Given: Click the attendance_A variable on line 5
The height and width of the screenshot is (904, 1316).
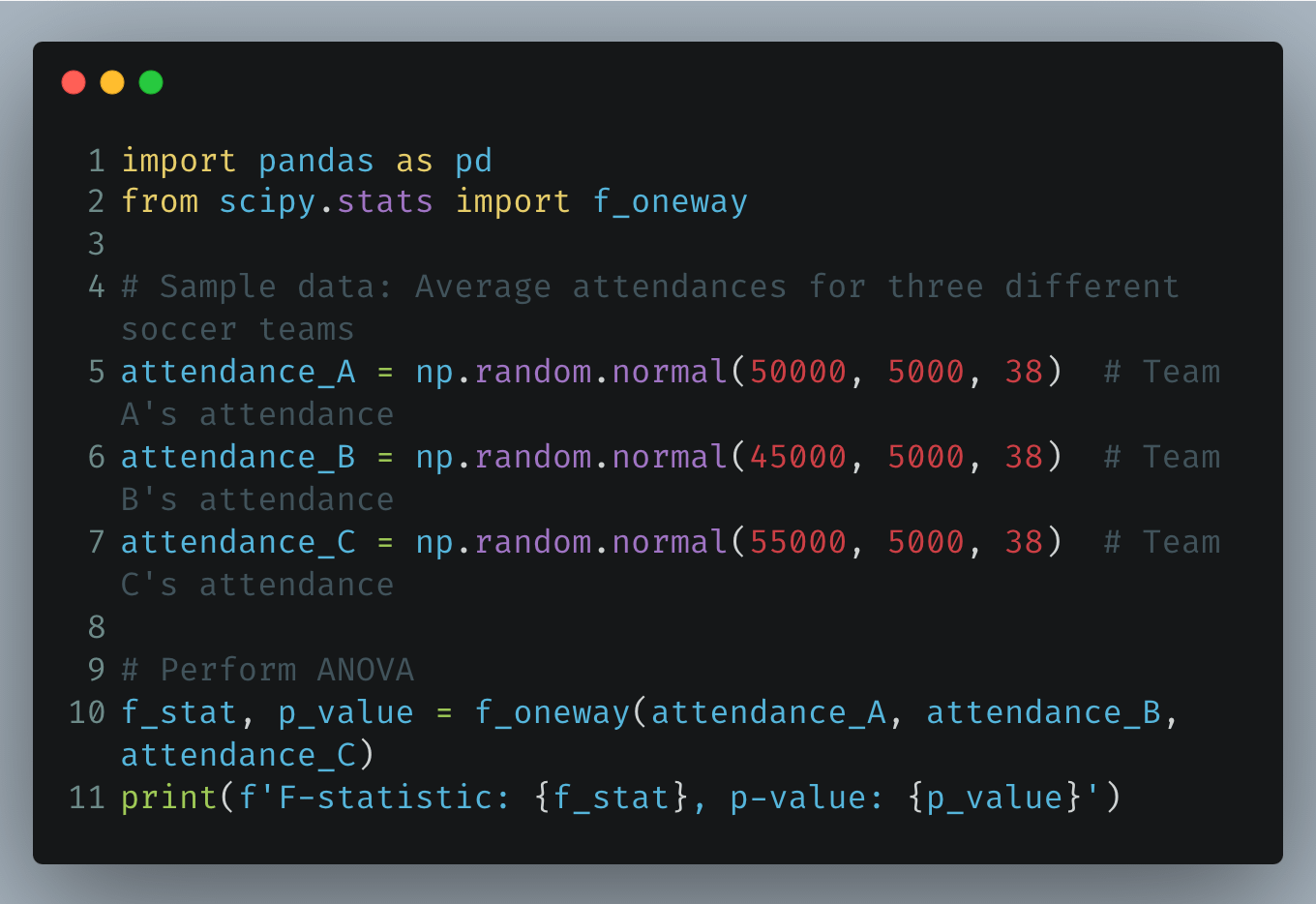Looking at the screenshot, I should tap(238, 372).
